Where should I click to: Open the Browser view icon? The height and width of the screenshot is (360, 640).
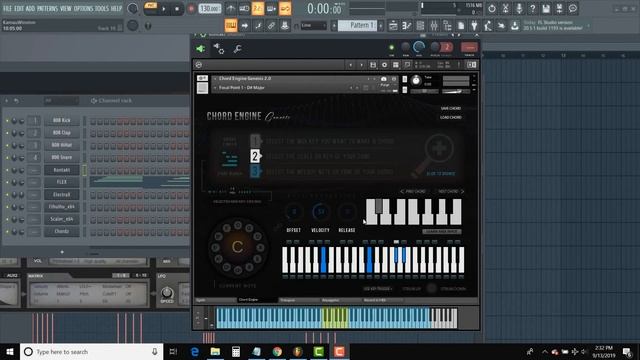point(447,26)
